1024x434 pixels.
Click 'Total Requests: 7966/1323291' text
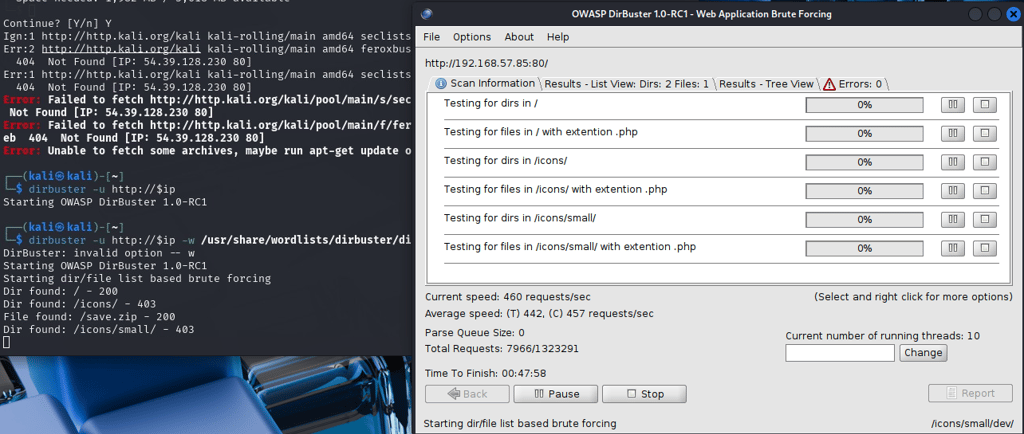click(x=502, y=349)
